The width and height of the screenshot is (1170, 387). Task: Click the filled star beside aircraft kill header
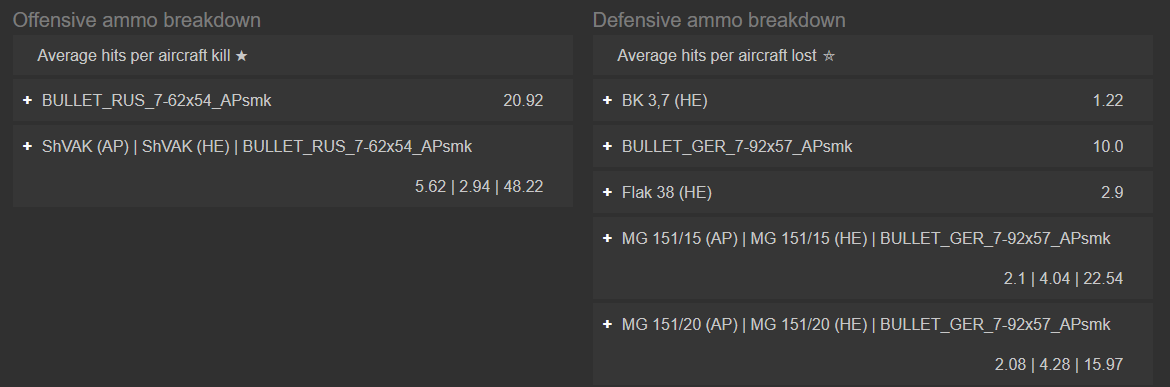coord(241,56)
